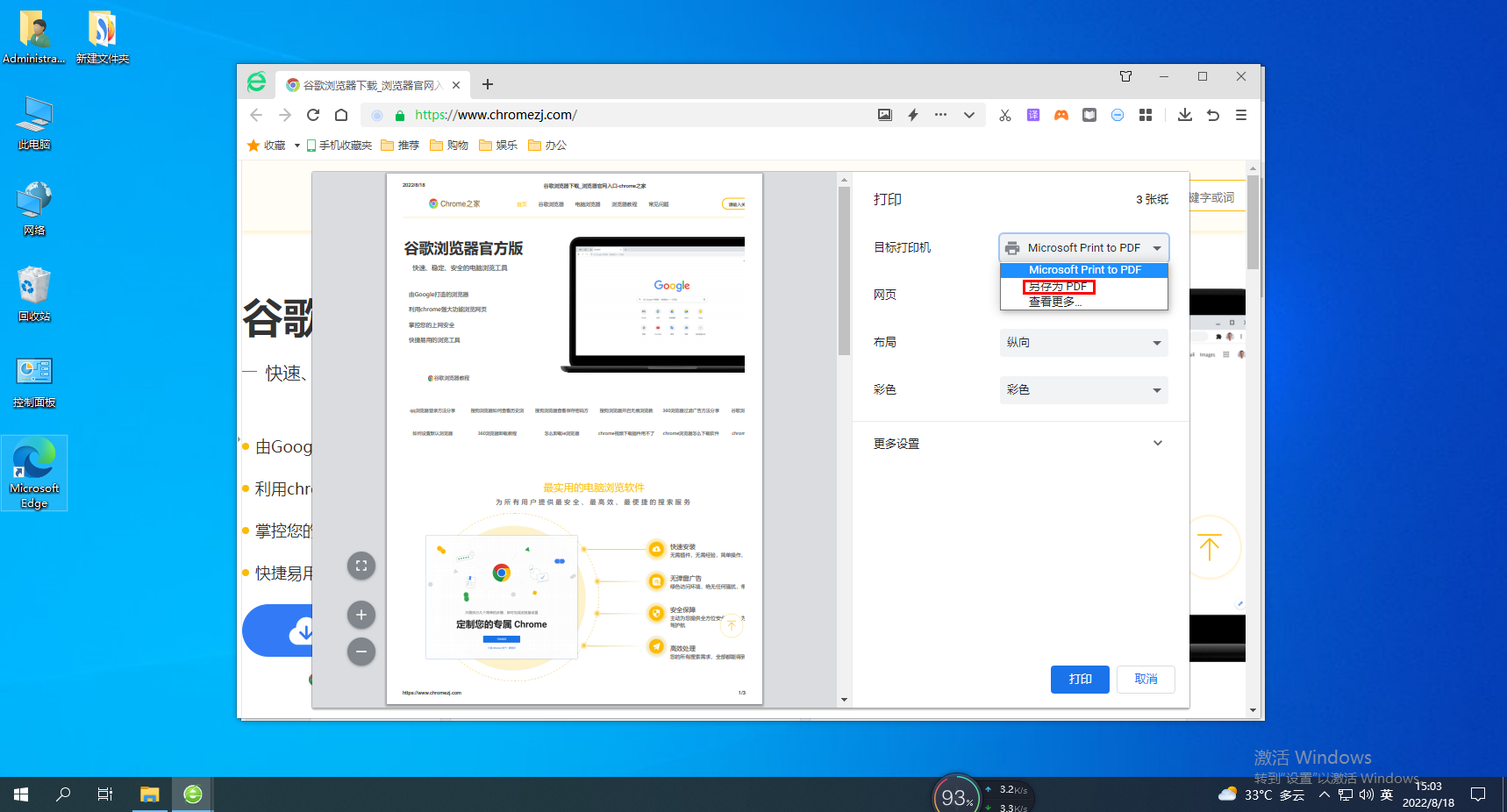
Task: Click the browser back arrow
Action: [x=256, y=115]
